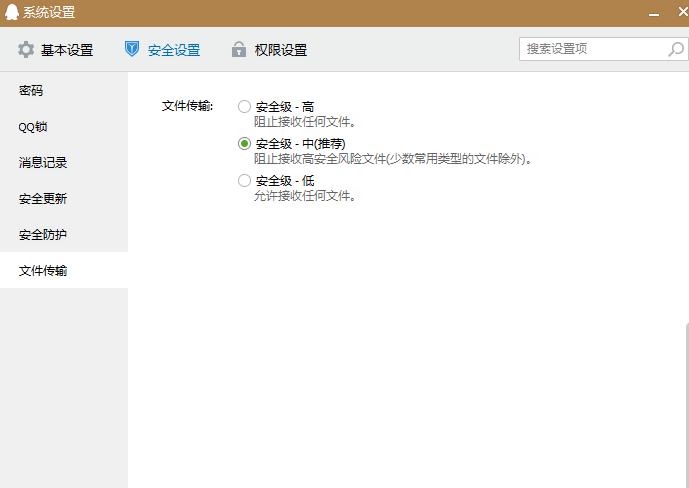Click the 允许接收任何文件。 description text

click(x=305, y=195)
